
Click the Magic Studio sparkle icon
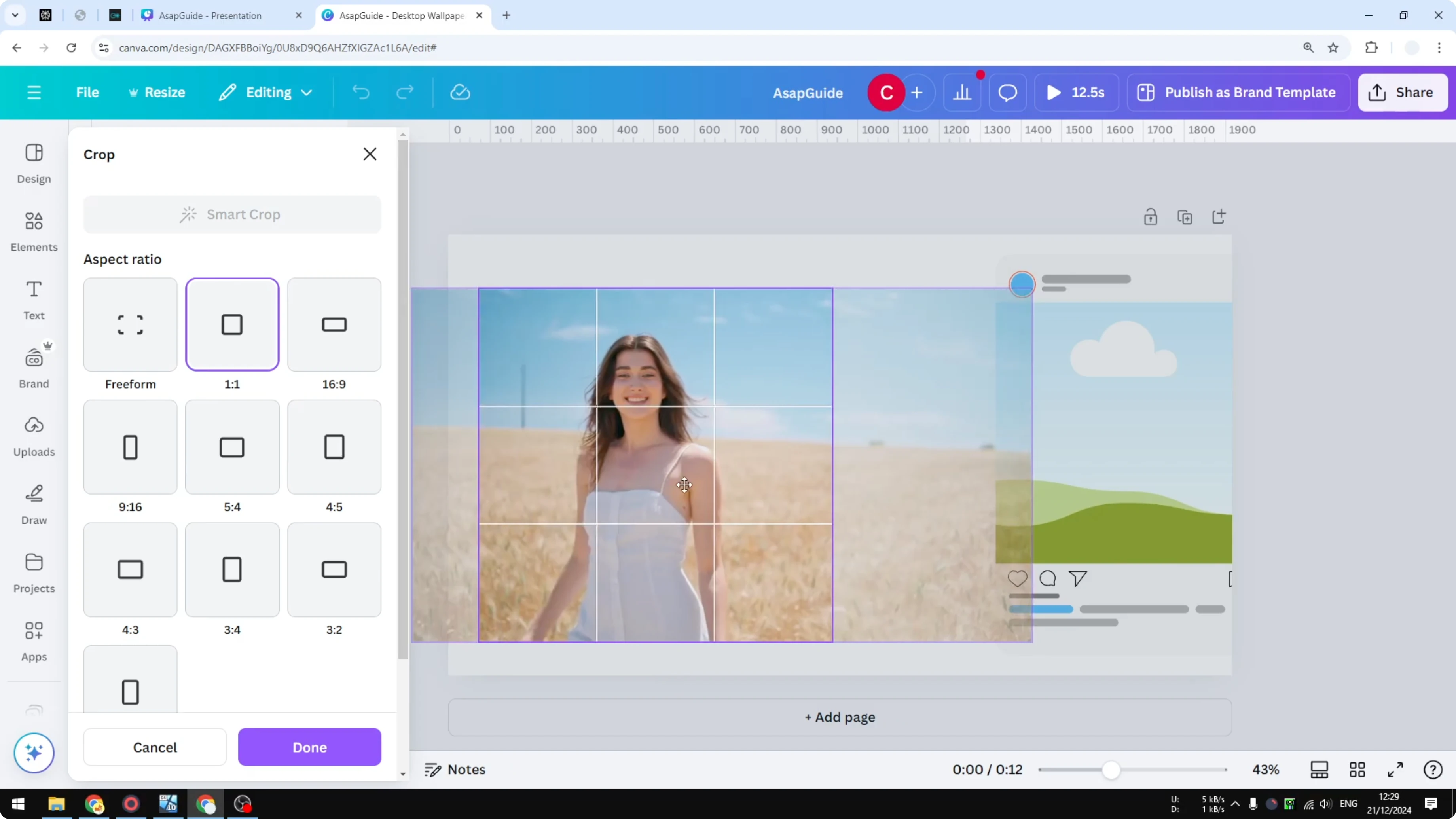tap(33, 753)
